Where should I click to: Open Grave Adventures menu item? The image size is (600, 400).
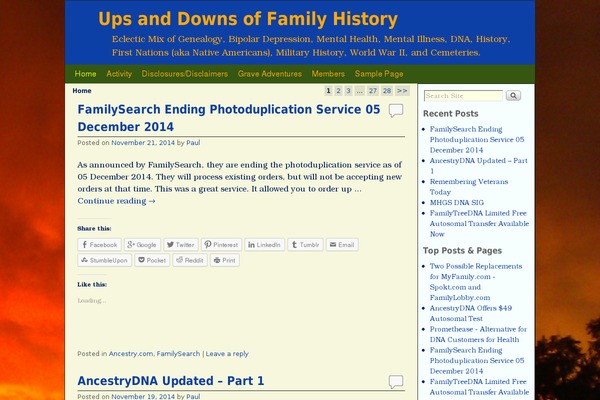tap(270, 74)
